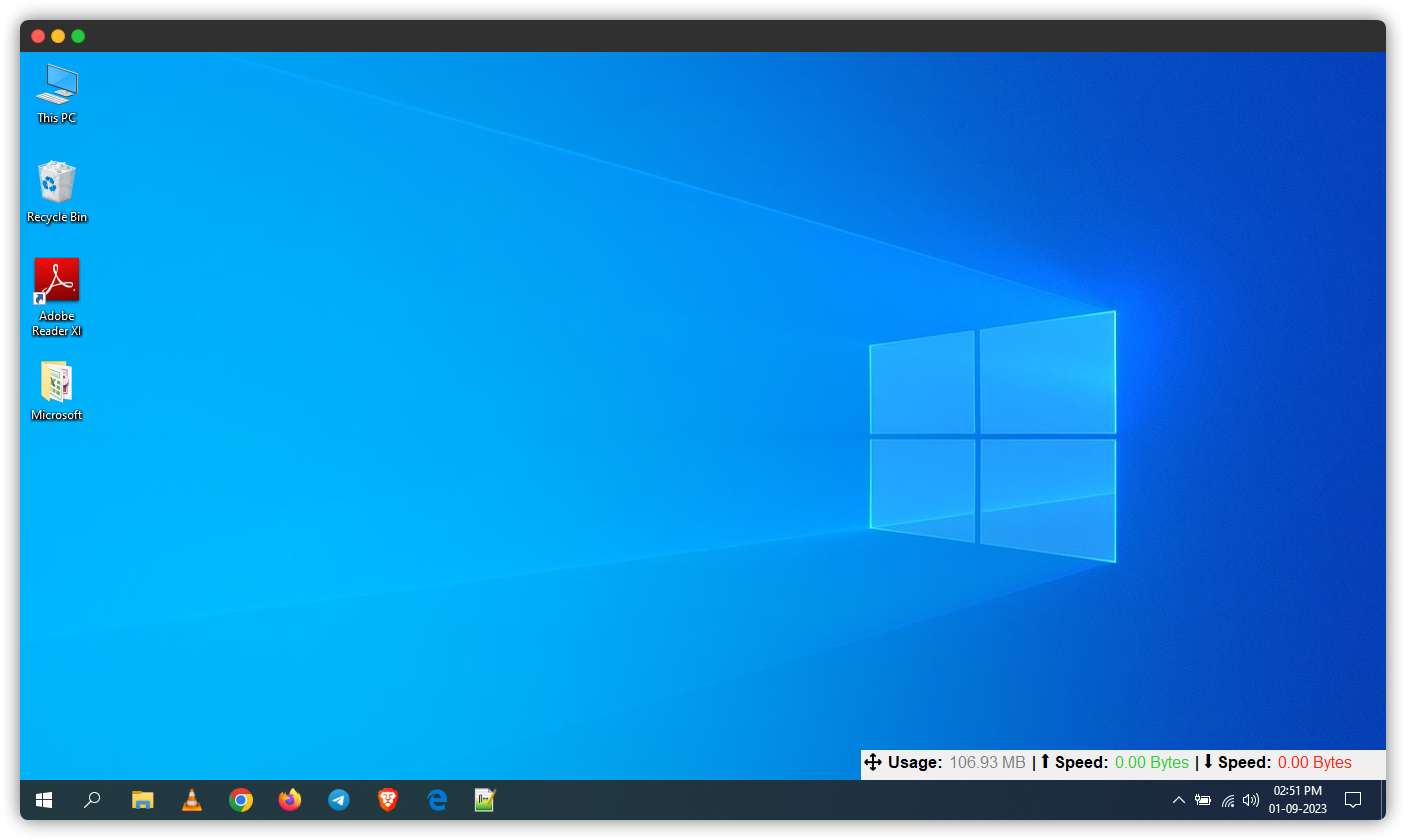Click the battery tray icon

1203,800
